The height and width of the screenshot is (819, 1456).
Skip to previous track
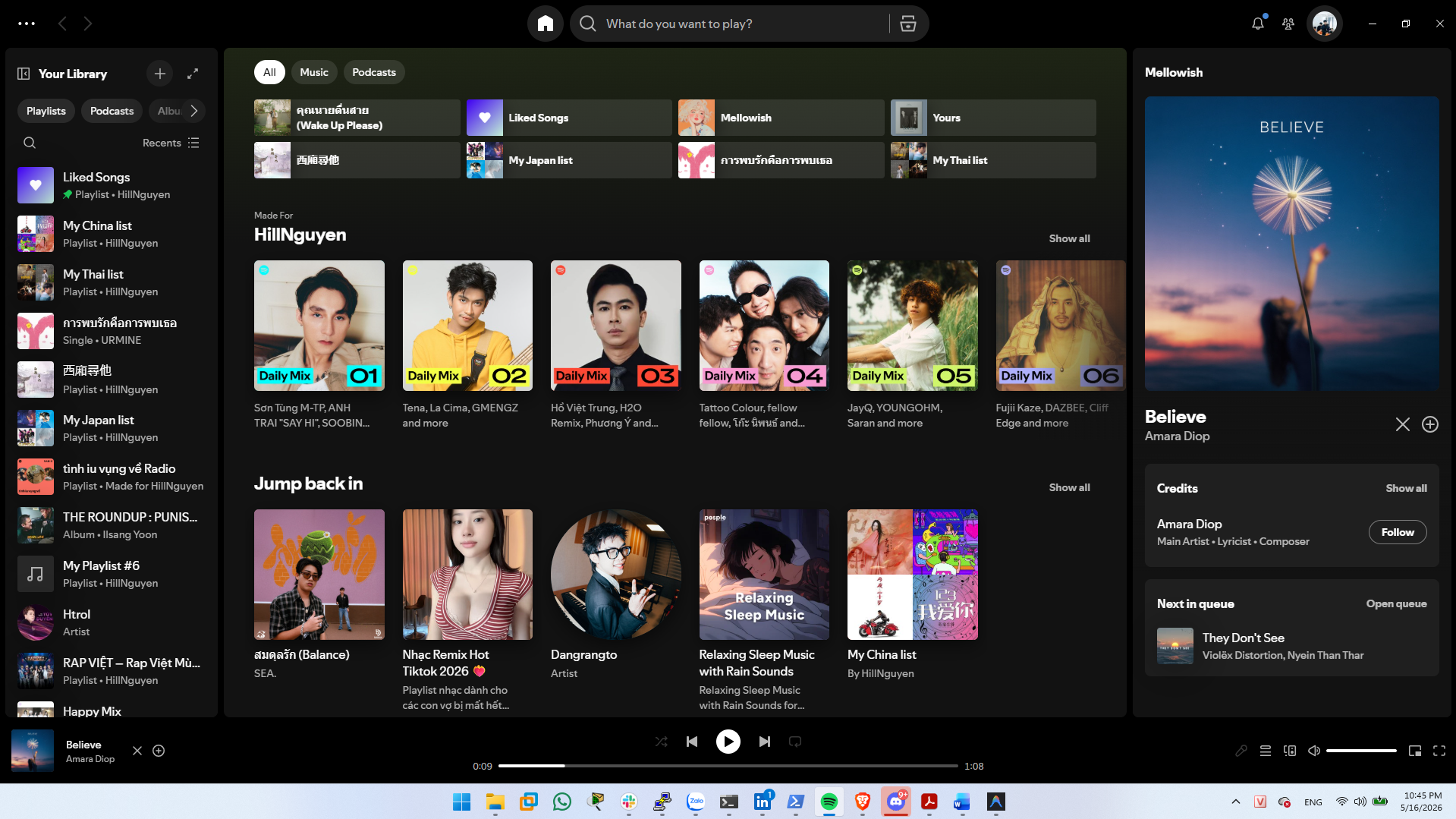tap(692, 742)
